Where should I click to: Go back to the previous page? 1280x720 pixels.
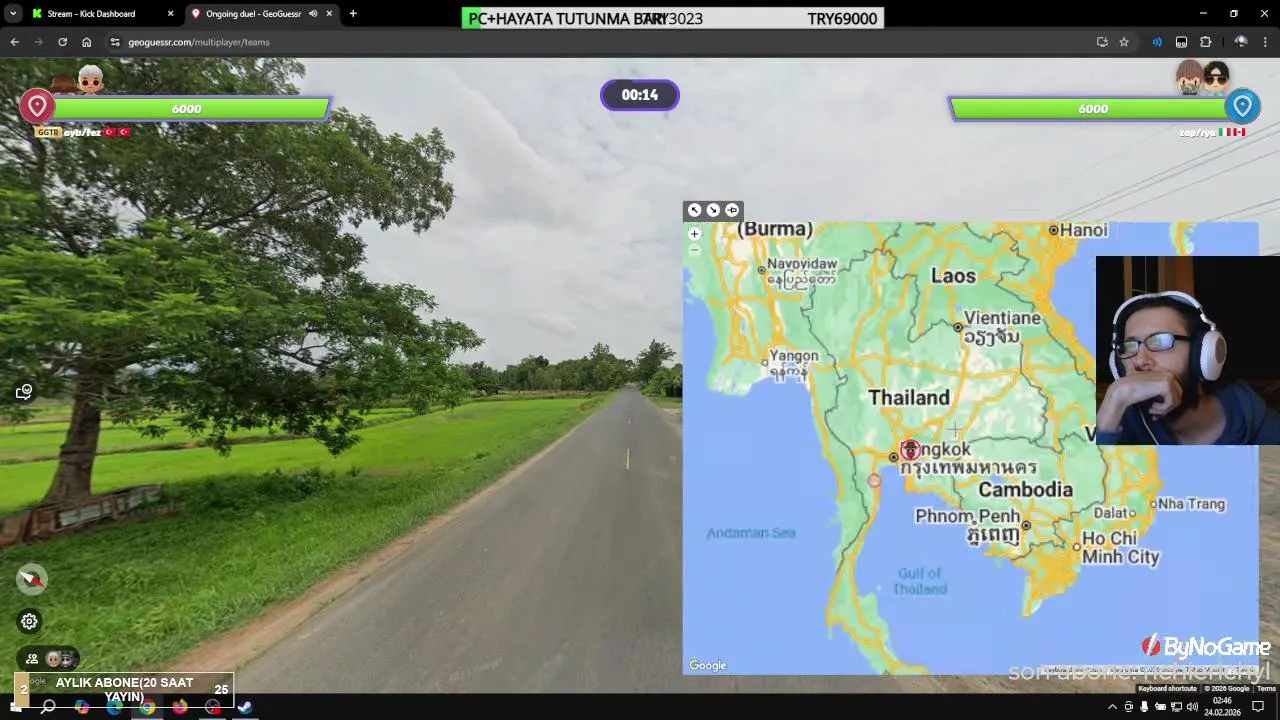pos(14,42)
